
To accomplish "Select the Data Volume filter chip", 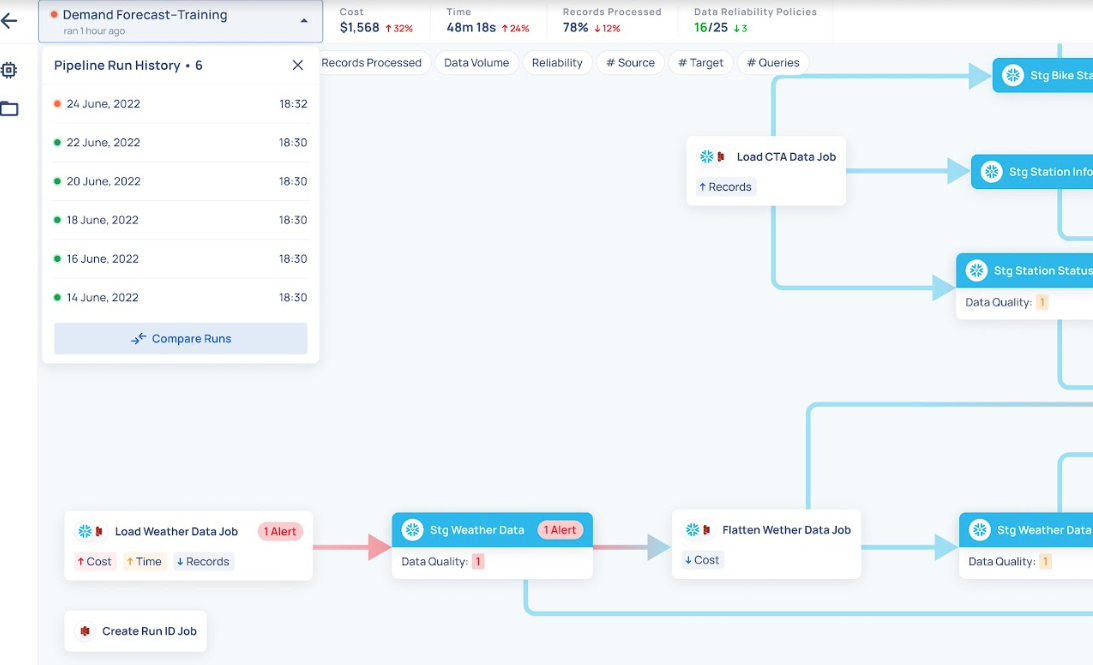I will coord(476,63).
